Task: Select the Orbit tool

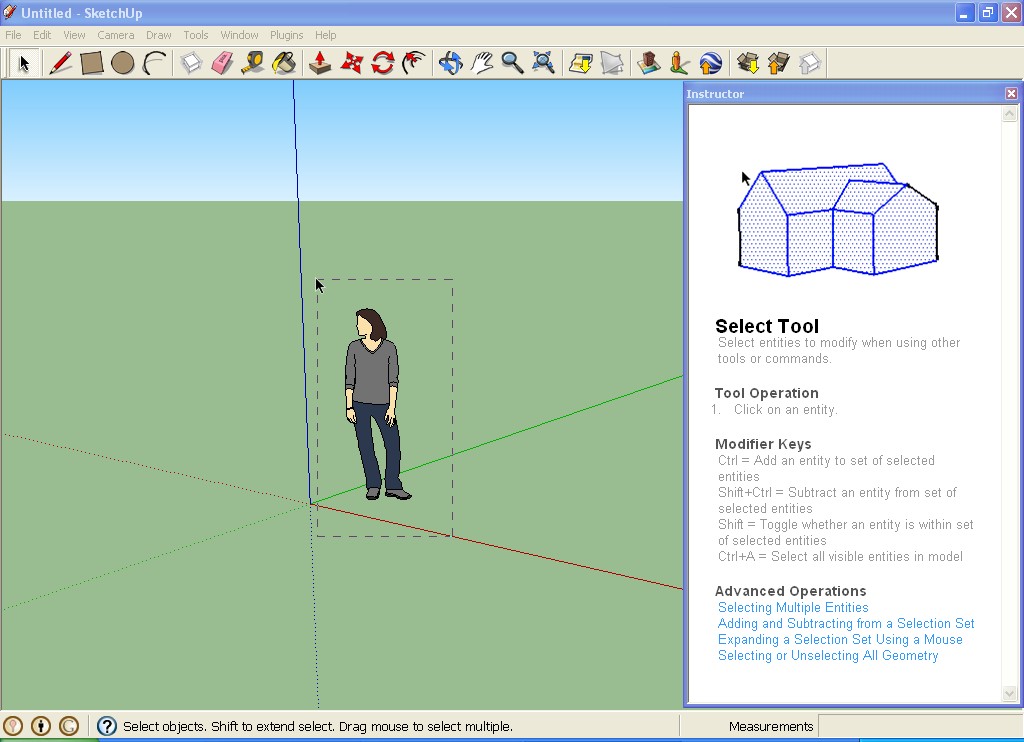Action: point(451,62)
